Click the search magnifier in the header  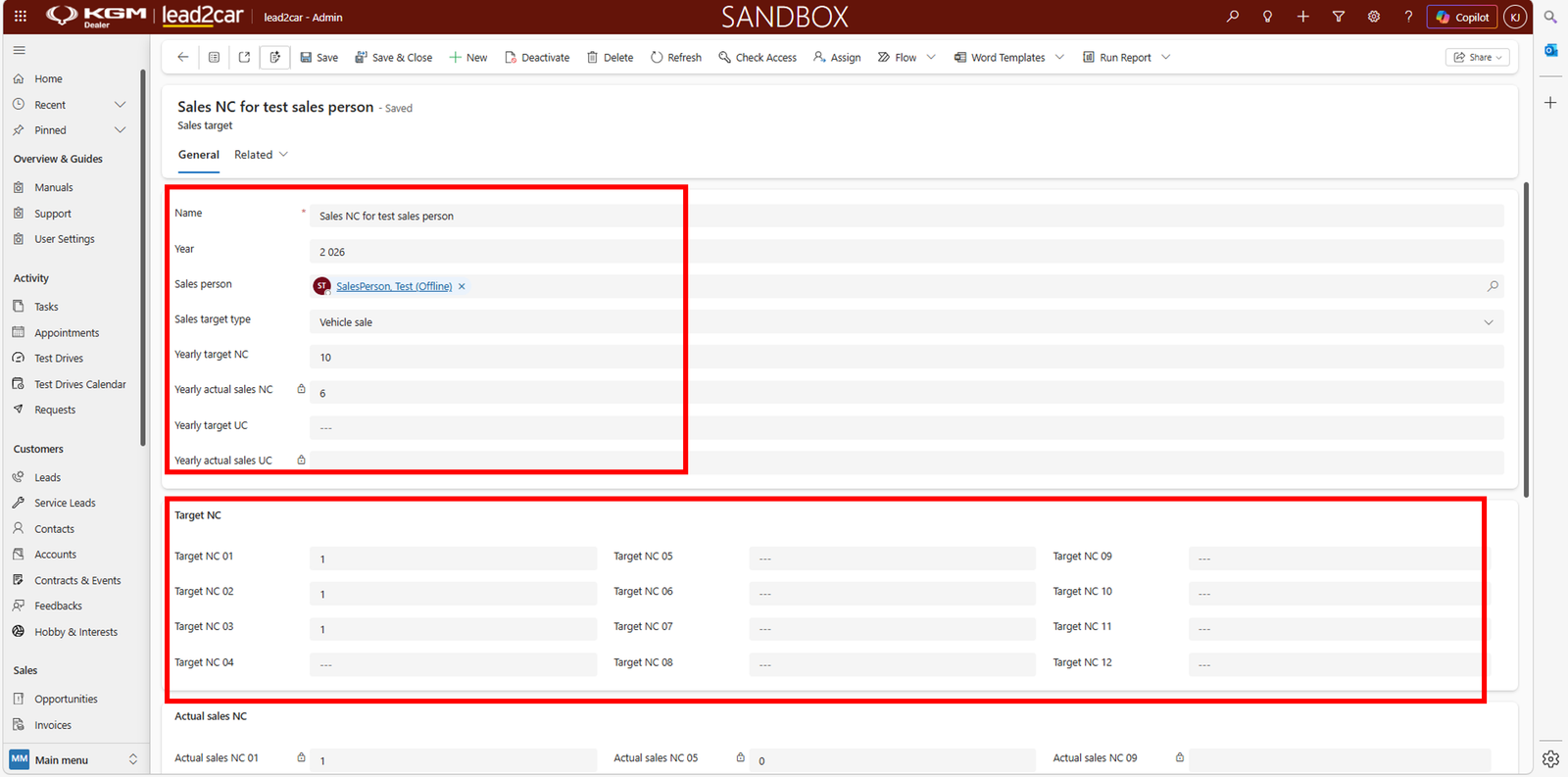point(1233,17)
